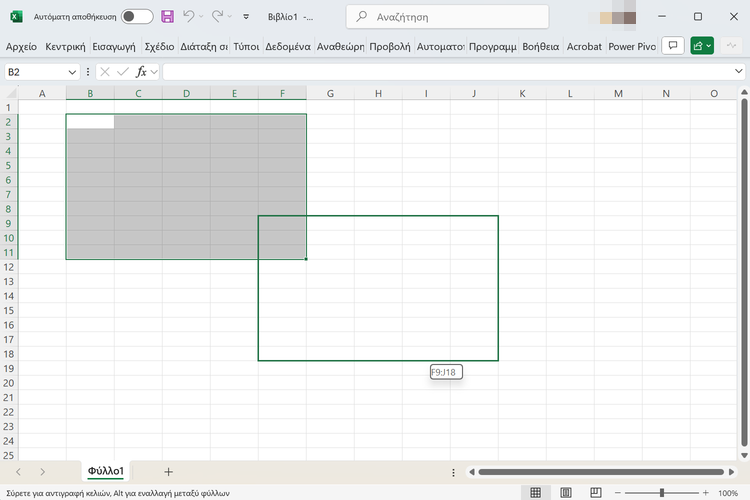Screen dimensions: 750x500
Task: Expand the Name Box dropdown arrow
Action: click(x=72, y=72)
